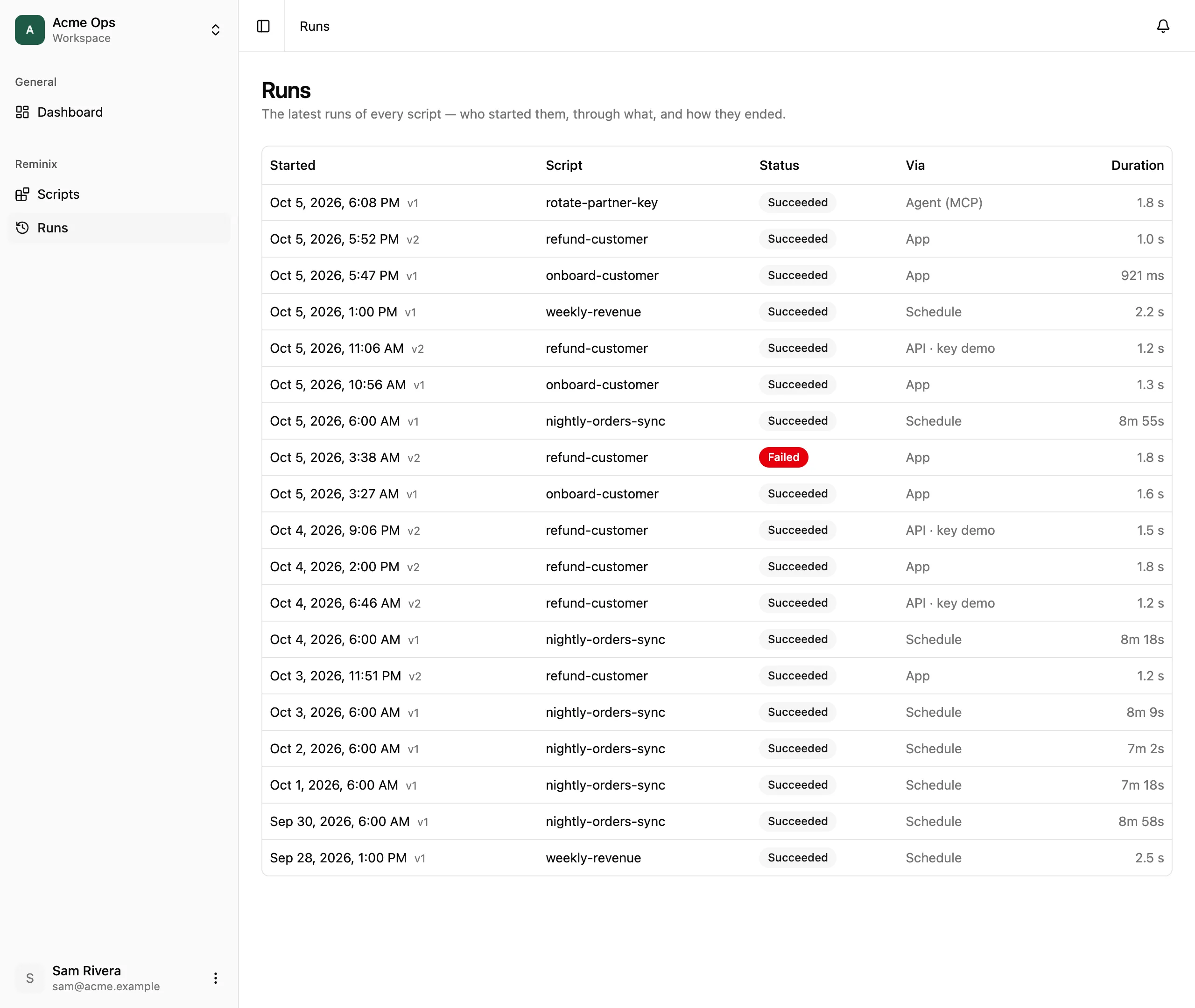Viewport: 1195px width, 1008px height.
Task: Open the notifications bell
Action: pos(1162,26)
